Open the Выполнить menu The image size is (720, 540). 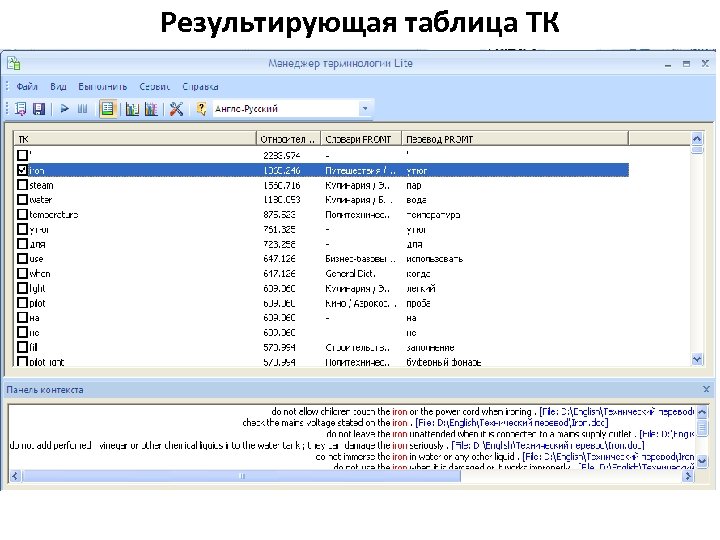click(102, 86)
